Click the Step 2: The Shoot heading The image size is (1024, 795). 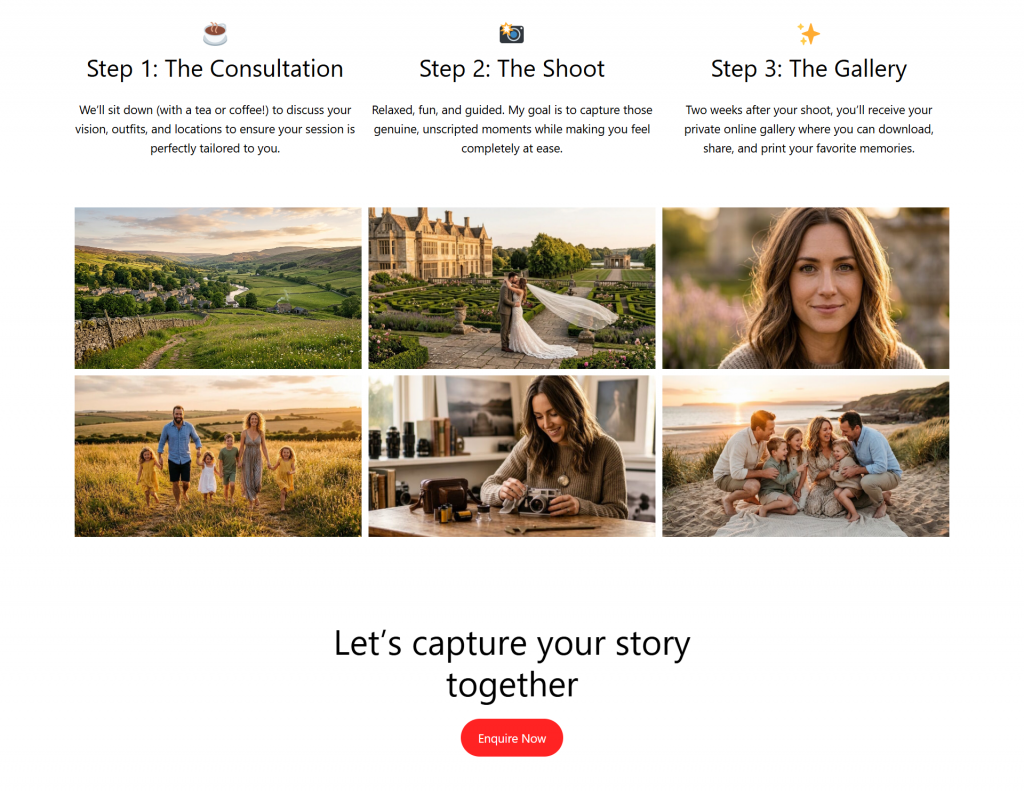coord(512,69)
